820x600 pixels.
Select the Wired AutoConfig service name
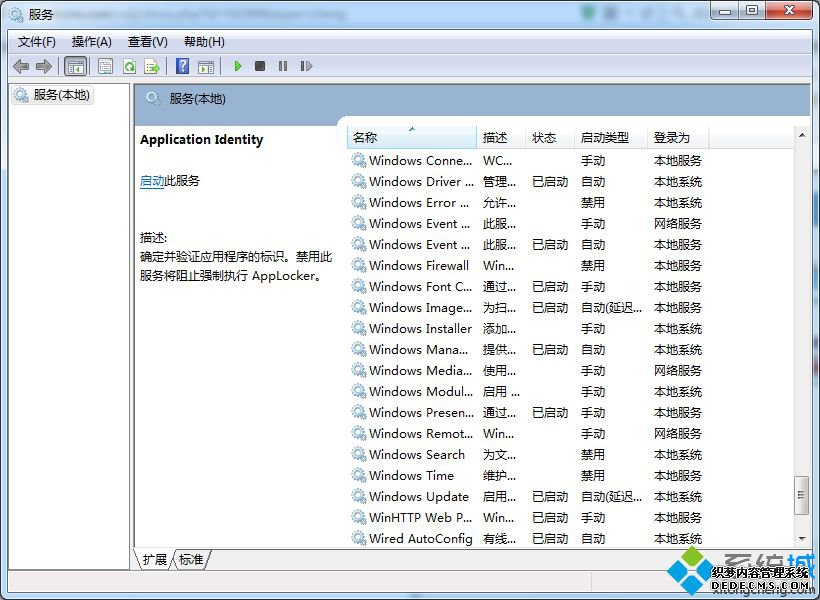421,539
